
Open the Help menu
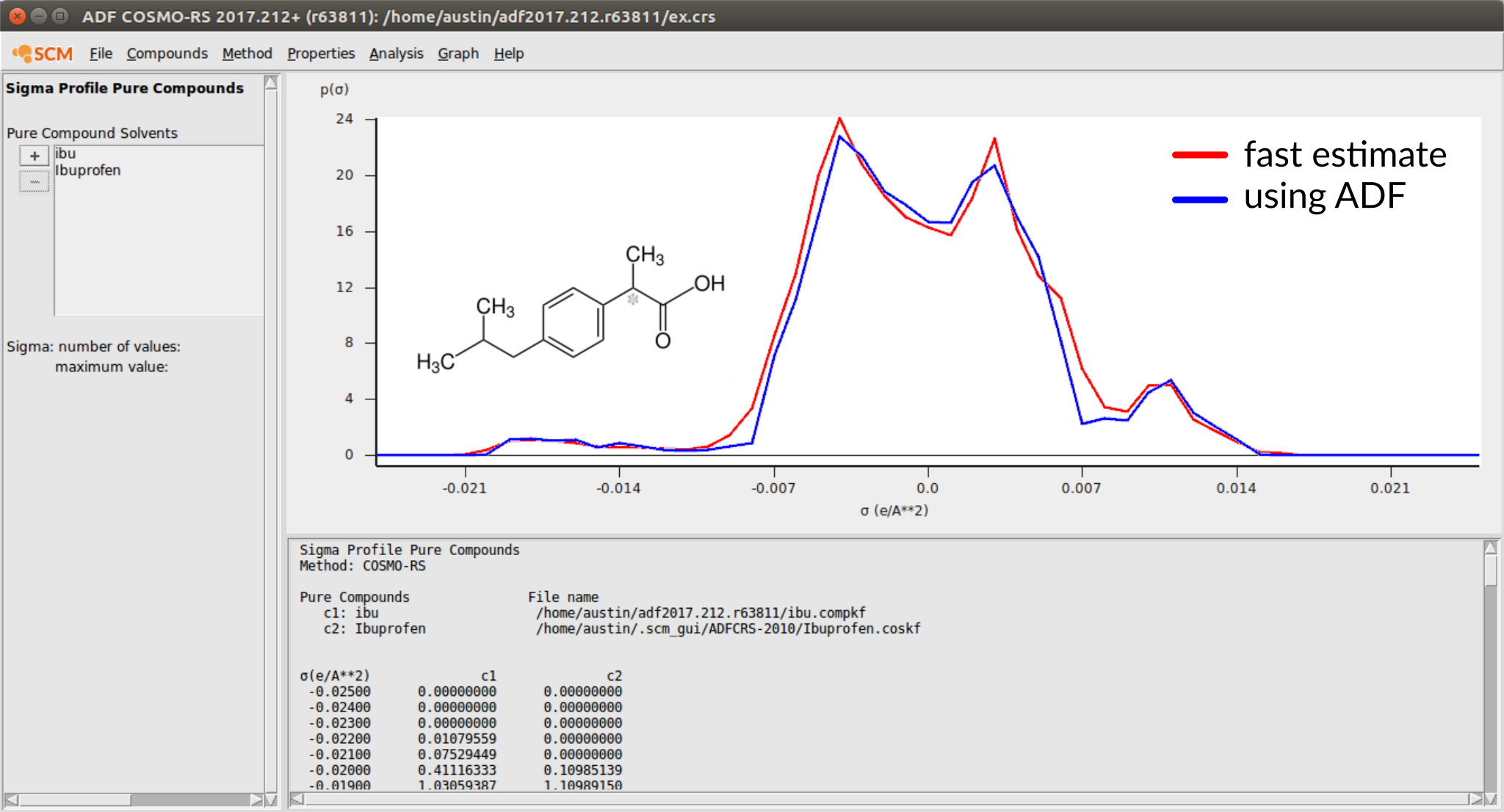pos(510,53)
